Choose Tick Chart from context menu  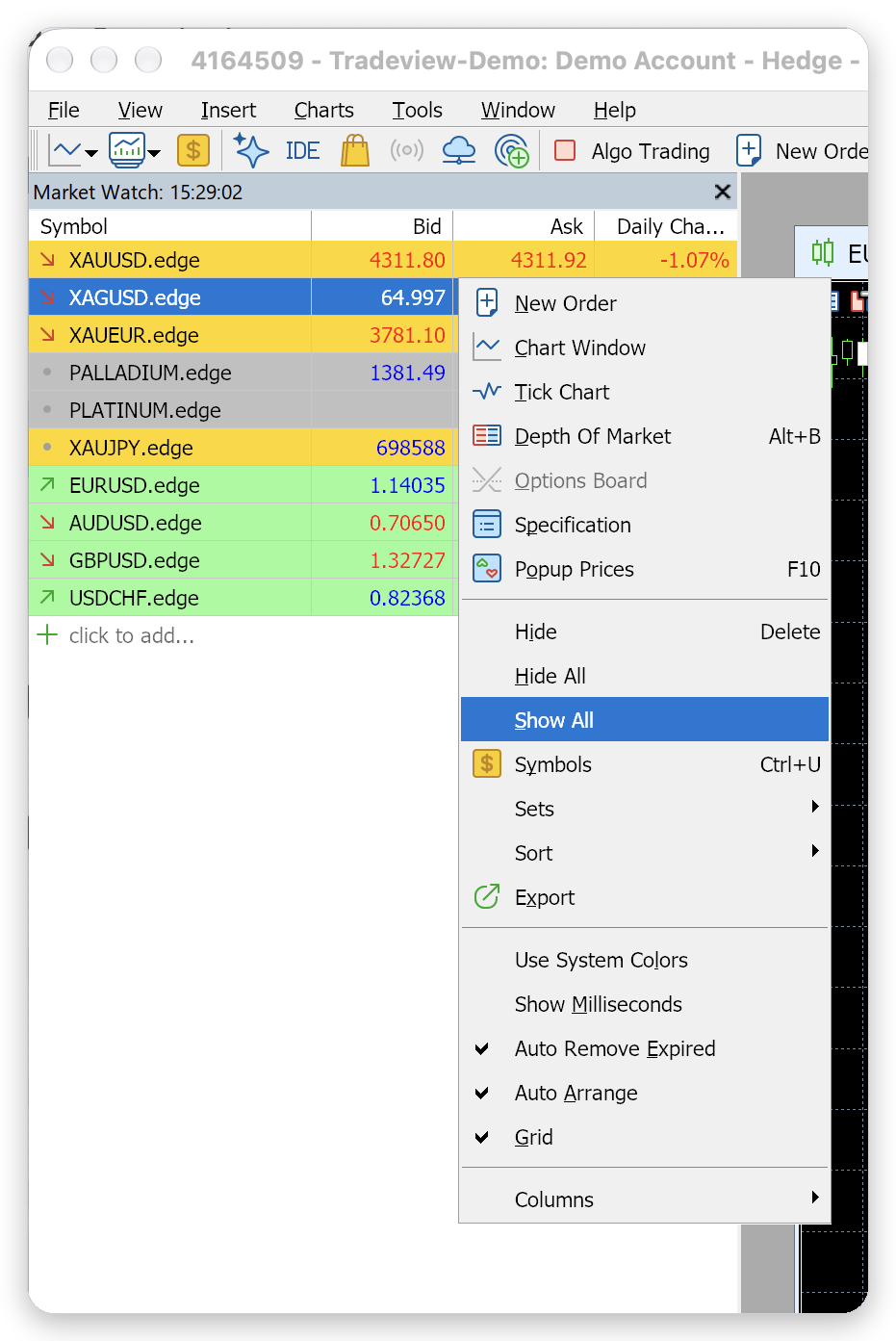645,392
